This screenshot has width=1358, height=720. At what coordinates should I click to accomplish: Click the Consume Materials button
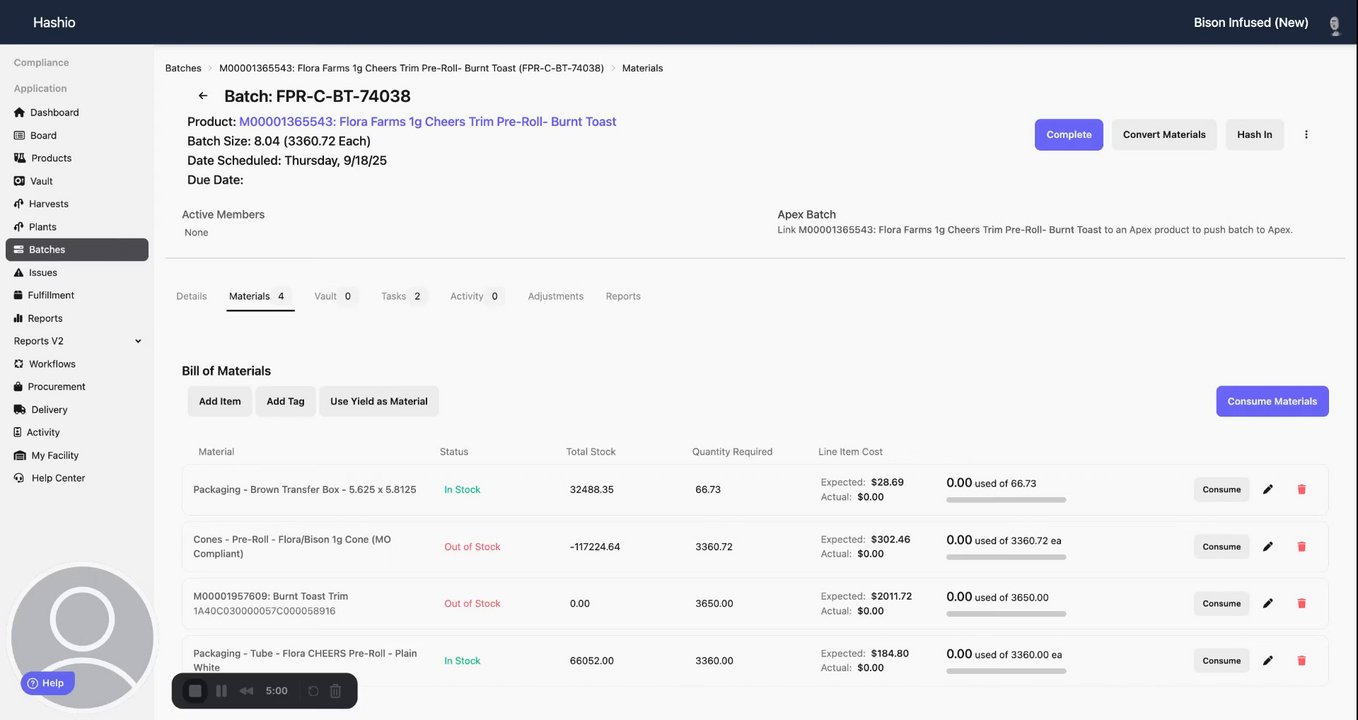tap(1272, 401)
